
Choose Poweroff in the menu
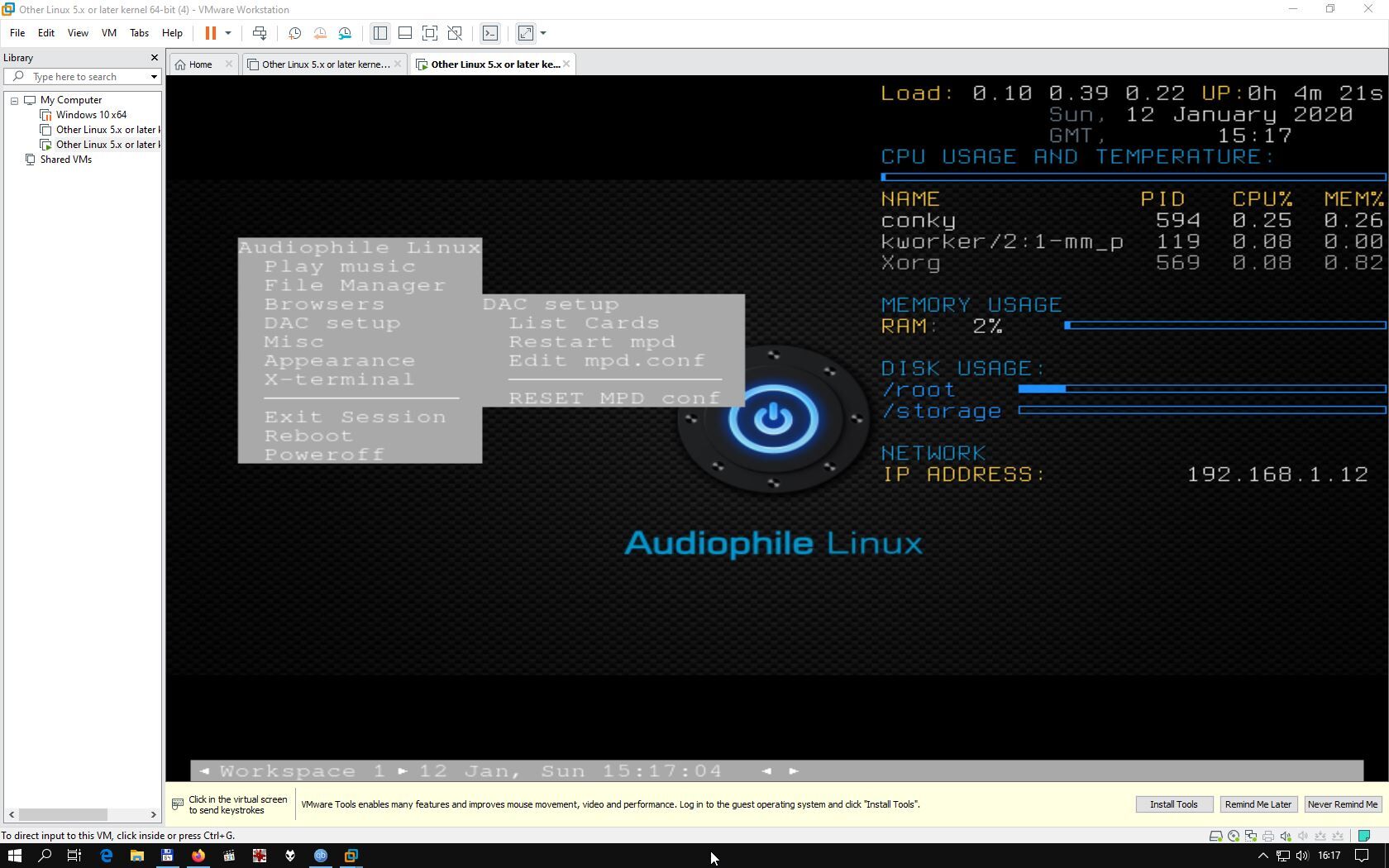[x=324, y=455]
